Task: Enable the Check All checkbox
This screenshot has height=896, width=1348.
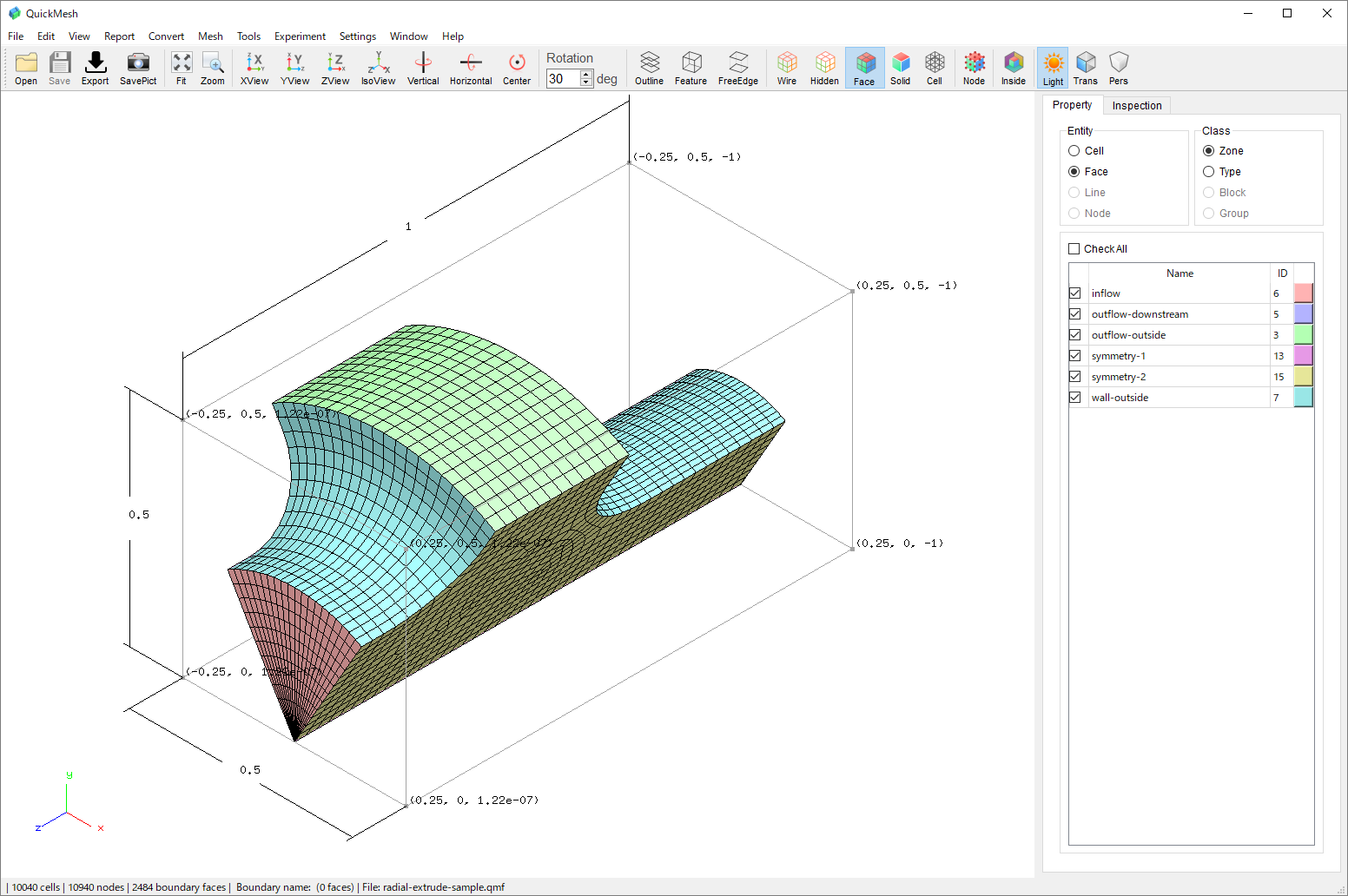Action: [1074, 249]
